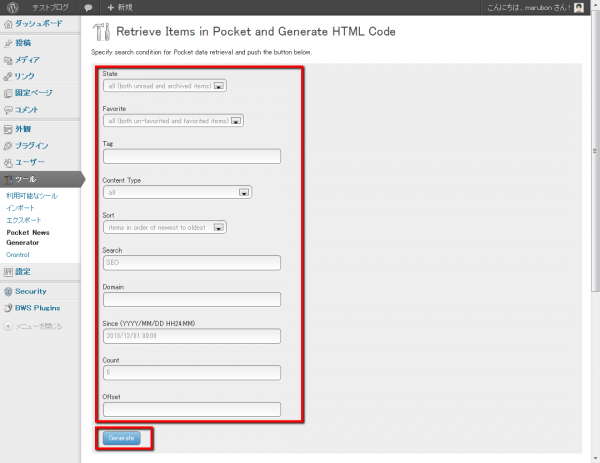
Task: Focus the Tag input field
Action: (x=192, y=157)
